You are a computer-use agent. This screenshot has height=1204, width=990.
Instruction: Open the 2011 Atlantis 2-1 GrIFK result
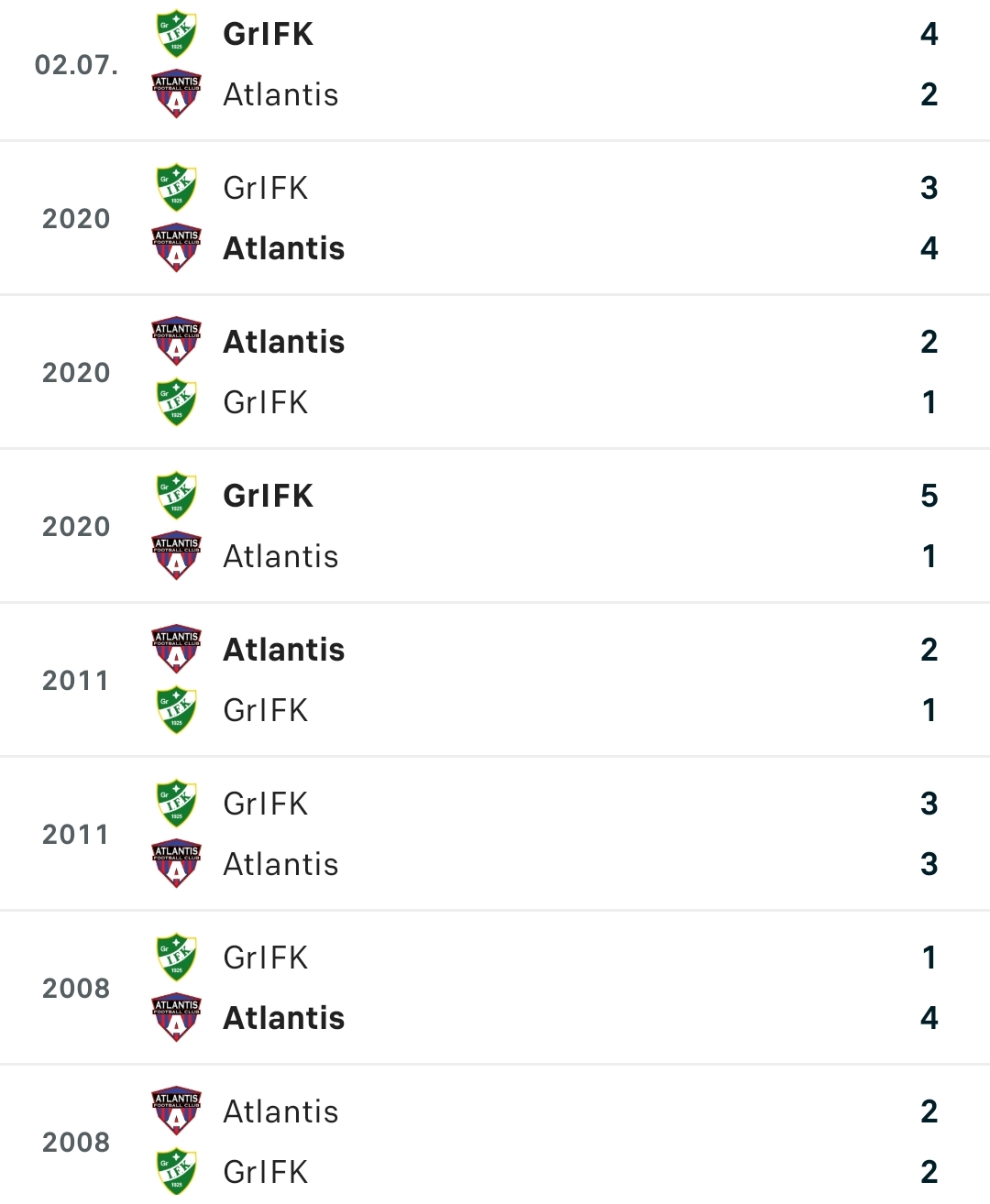pos(495,680)
